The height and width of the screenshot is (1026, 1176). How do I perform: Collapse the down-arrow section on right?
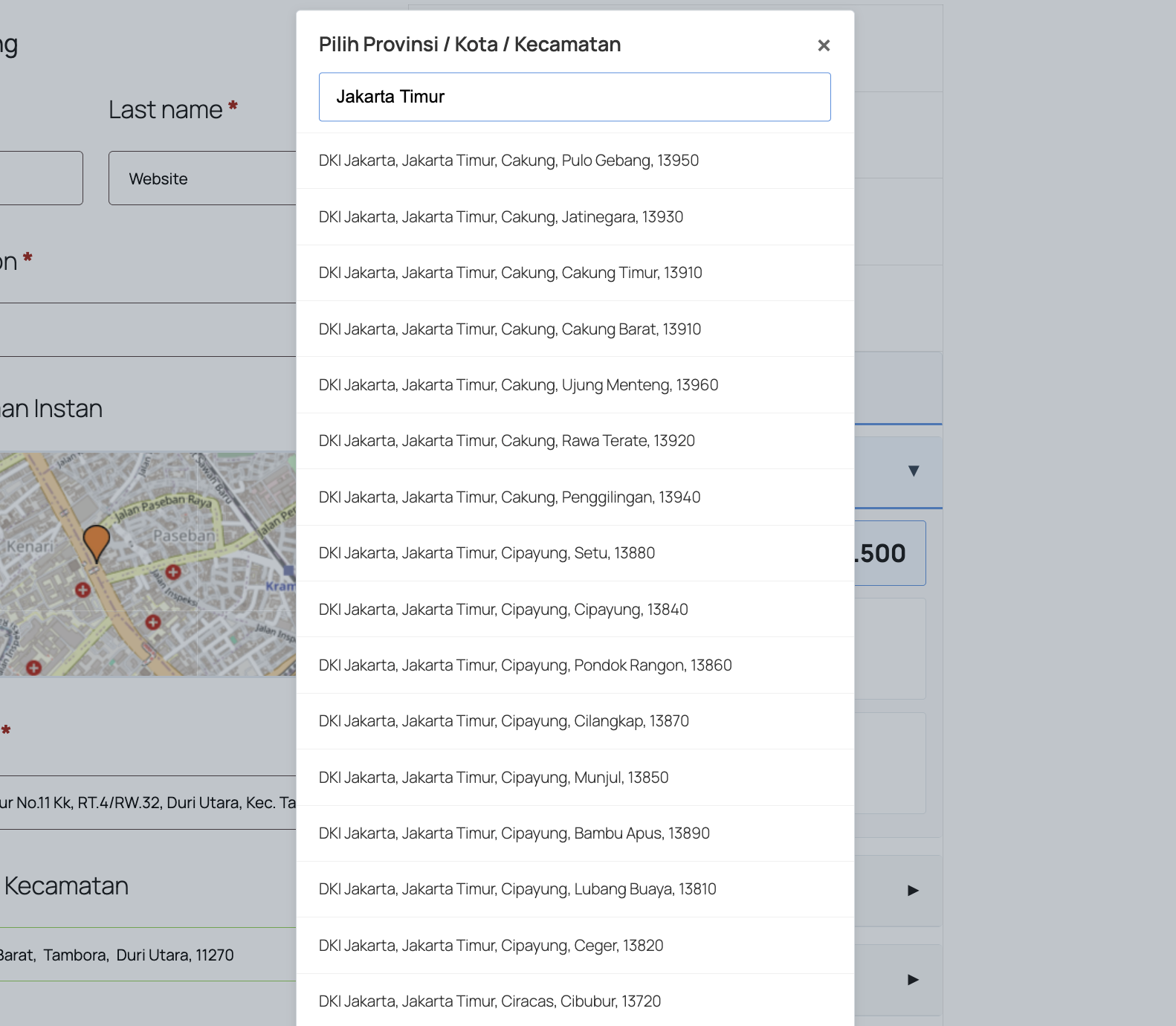[914, 471]
